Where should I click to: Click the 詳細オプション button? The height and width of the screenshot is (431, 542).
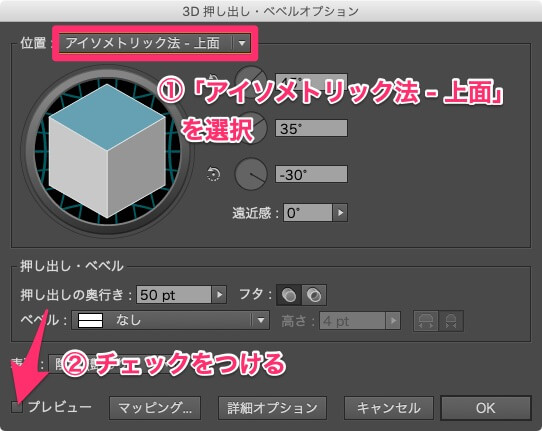(272, 408)
